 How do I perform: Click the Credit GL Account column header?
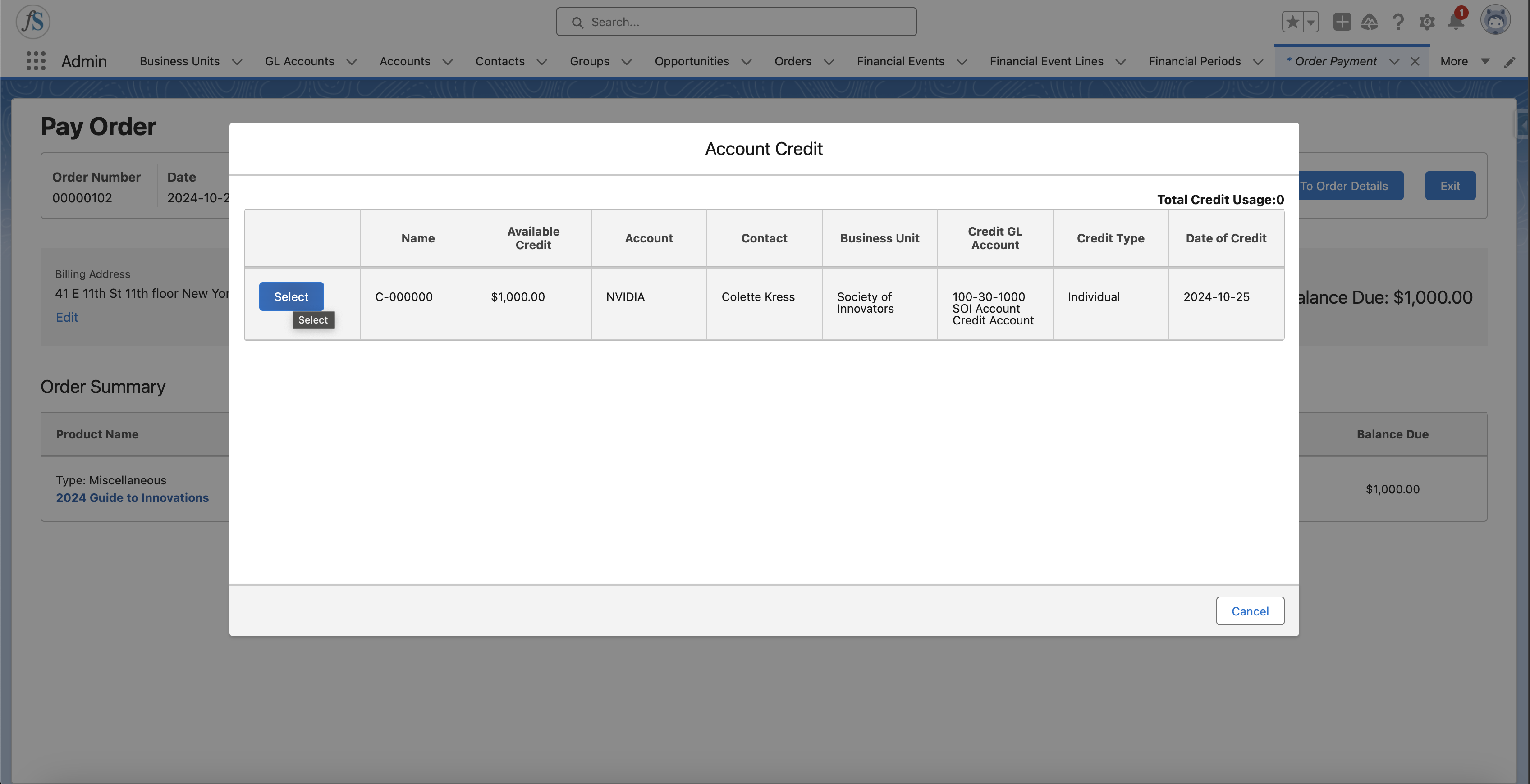point(995,238)
